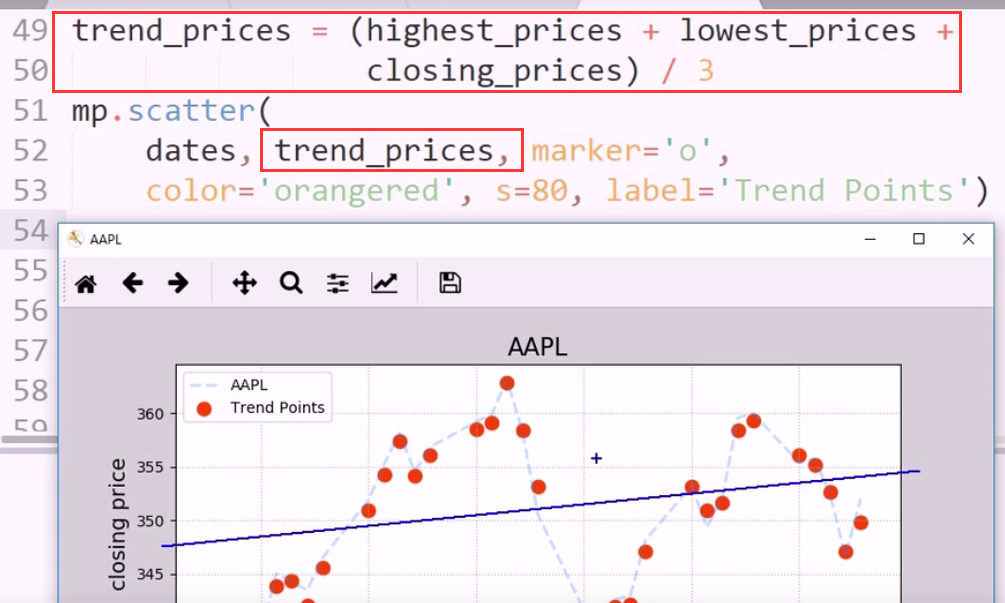The image size is (1005, 603).
Task: Click 'closing_prices' on line 50
Action: click(x=494, y=70)
